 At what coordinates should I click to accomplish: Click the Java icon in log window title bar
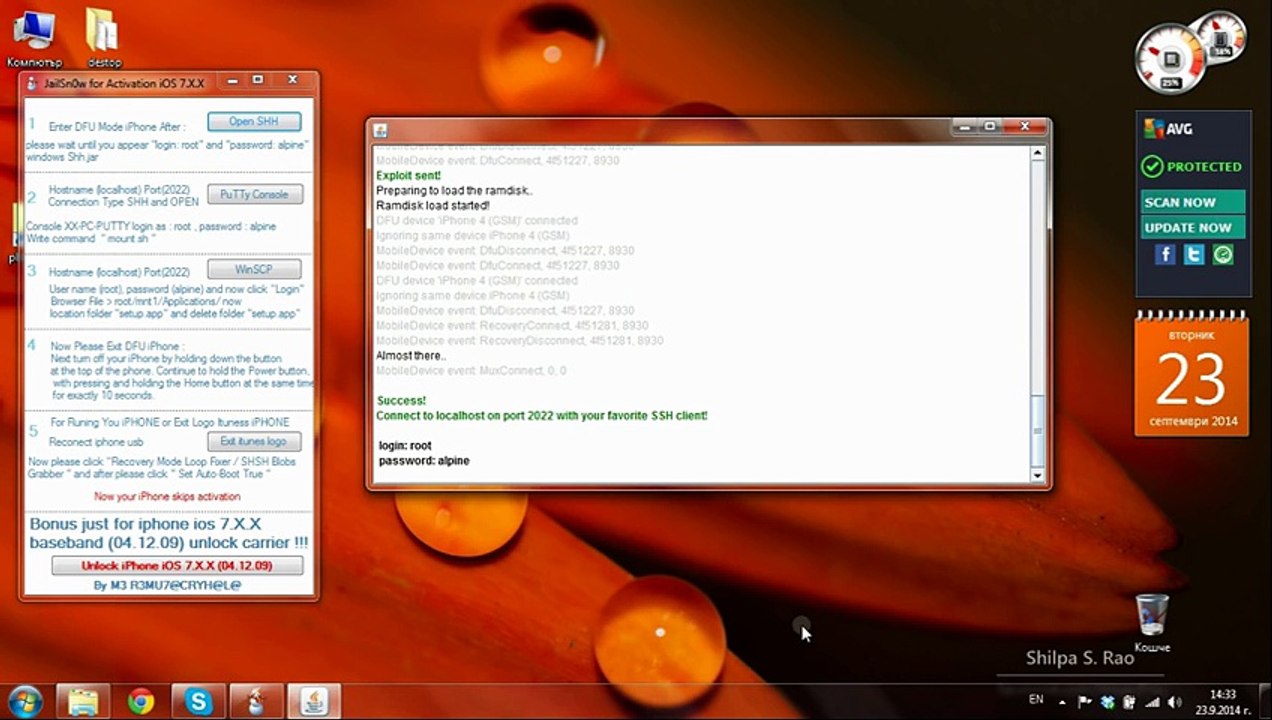[381, 130]
